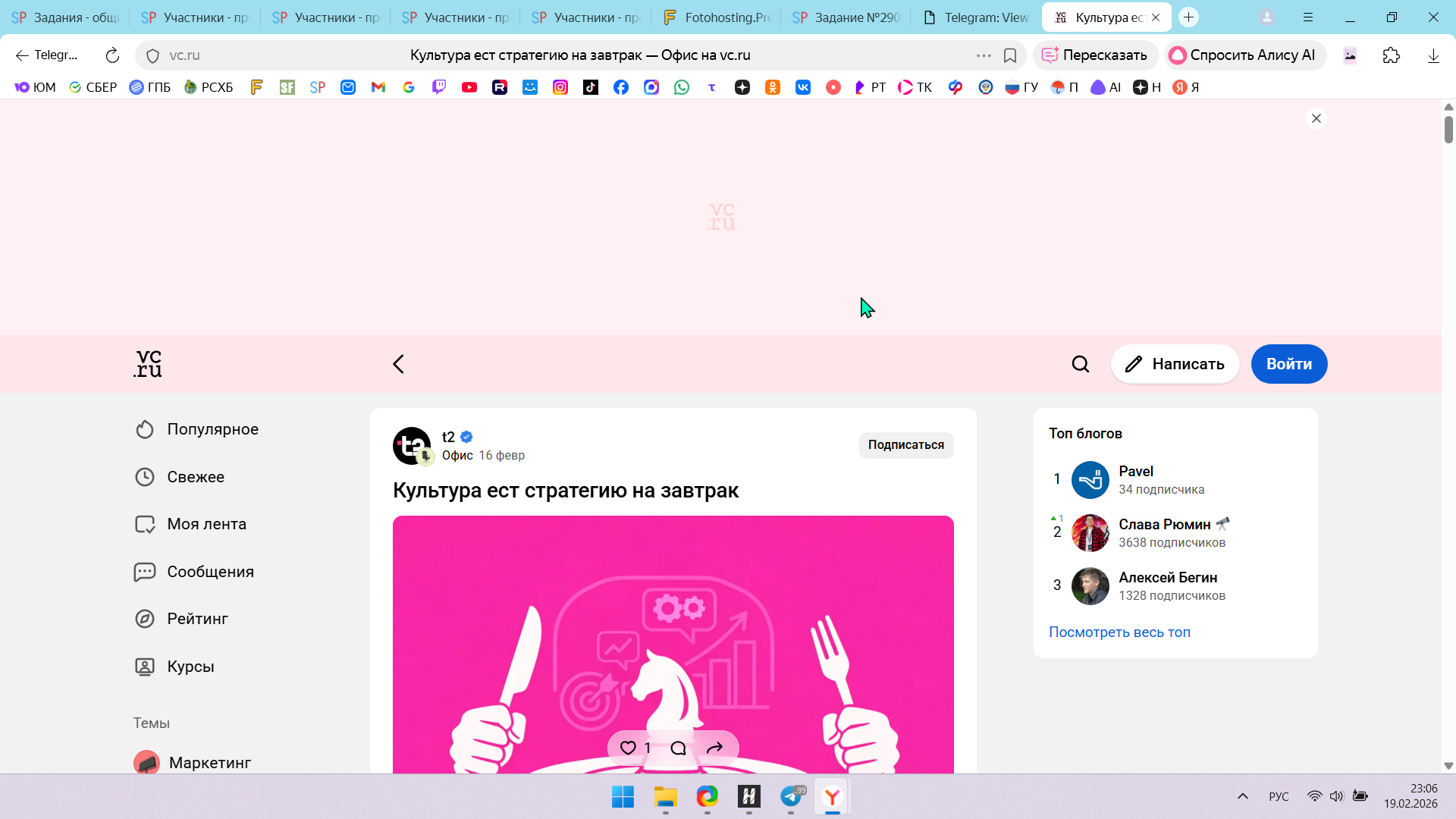1456x819 pixels.
Task: Open comments via speech bubble icon
Action: [x=678, y=748]
